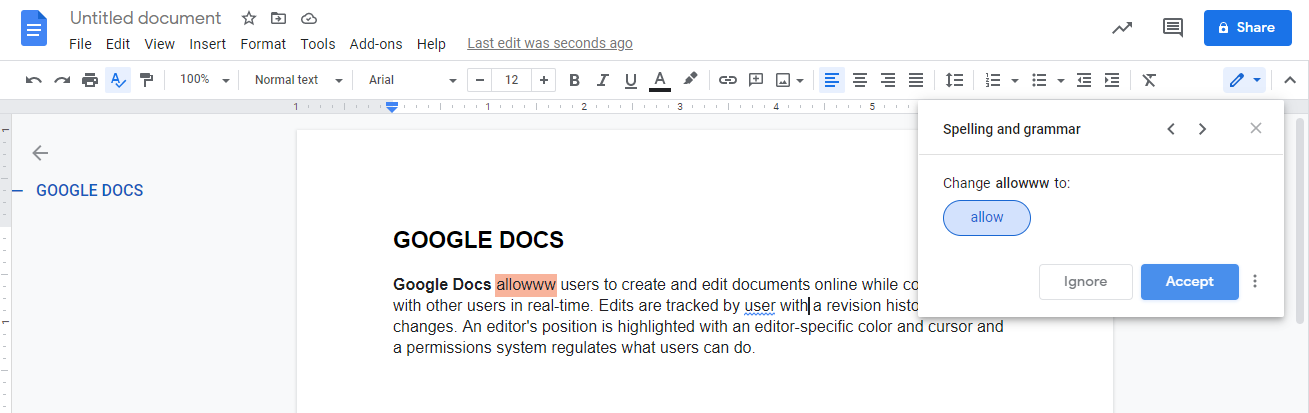Star the Untitled document
This screenshot has width=1309, height=413.
[249, 18]
